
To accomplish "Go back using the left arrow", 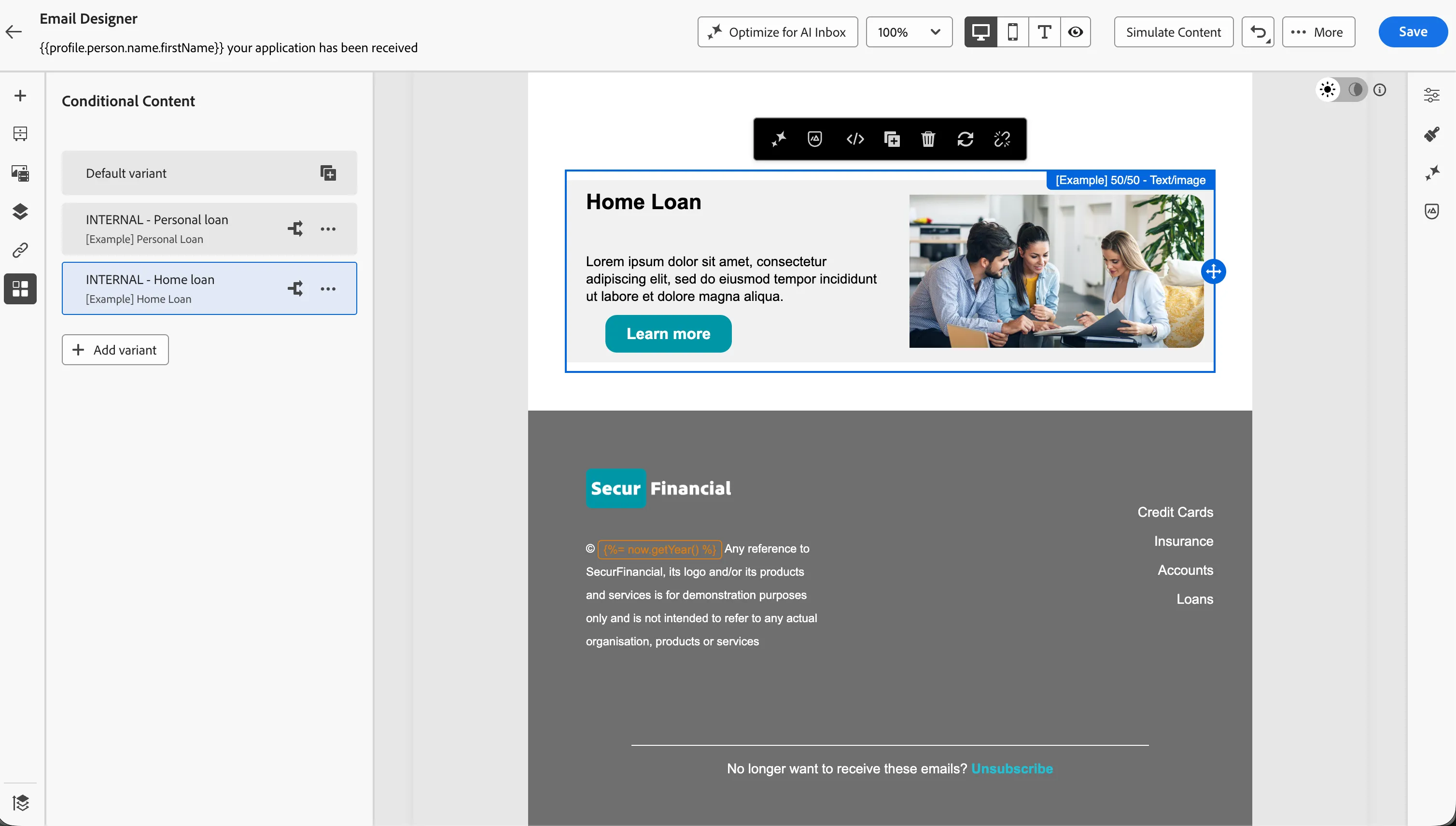I will tap(14, 32).
